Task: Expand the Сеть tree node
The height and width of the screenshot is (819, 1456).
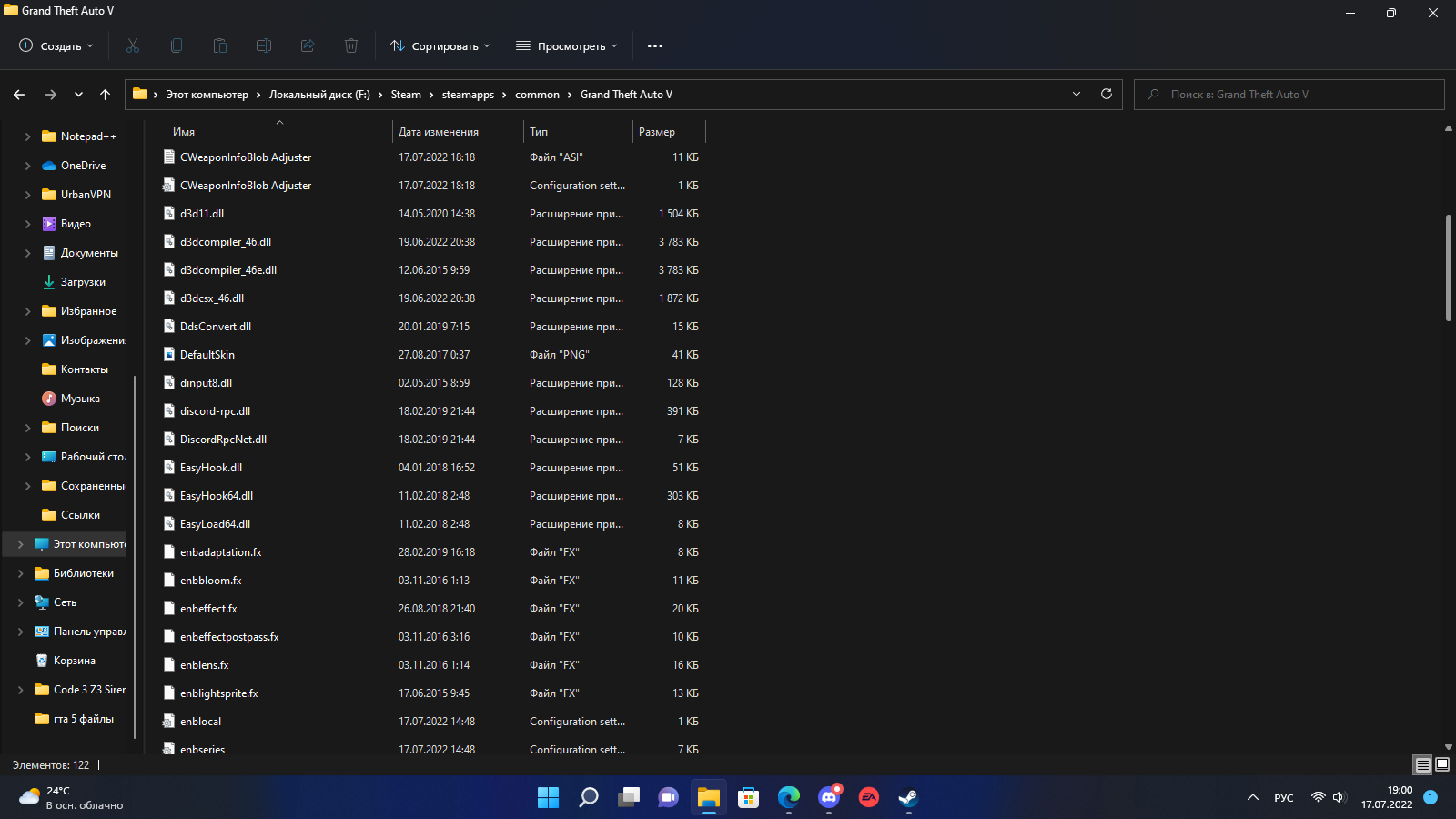Action: (x=20, y=602)
